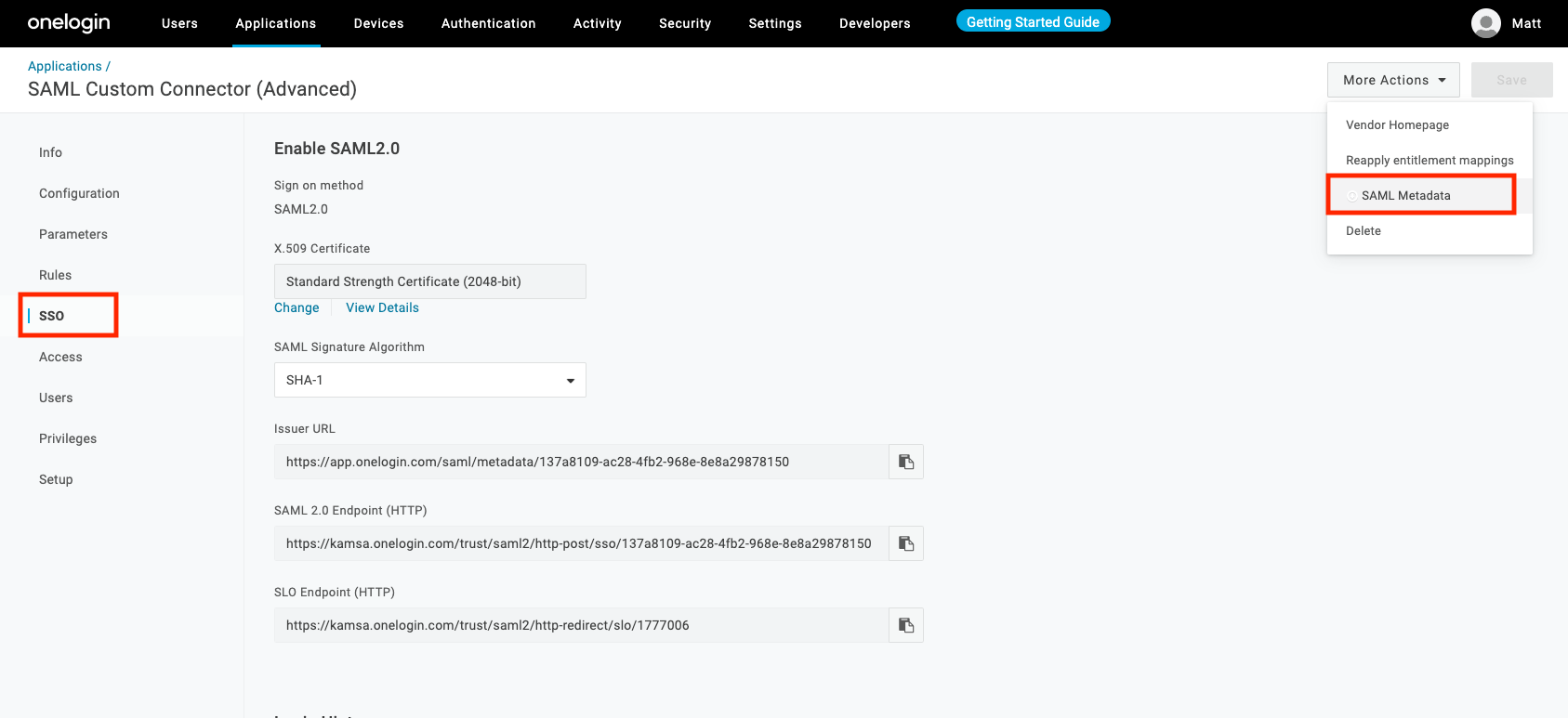This screenshot has width=1568, height=718.
Task: Click the Save button
Action: [1511, 80]
